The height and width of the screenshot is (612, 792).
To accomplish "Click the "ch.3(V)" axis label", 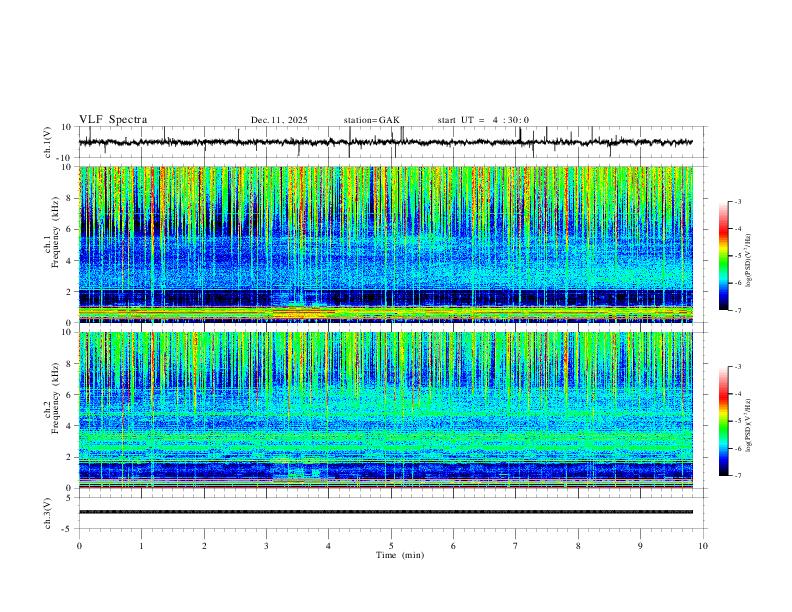I will coord(48,514).
